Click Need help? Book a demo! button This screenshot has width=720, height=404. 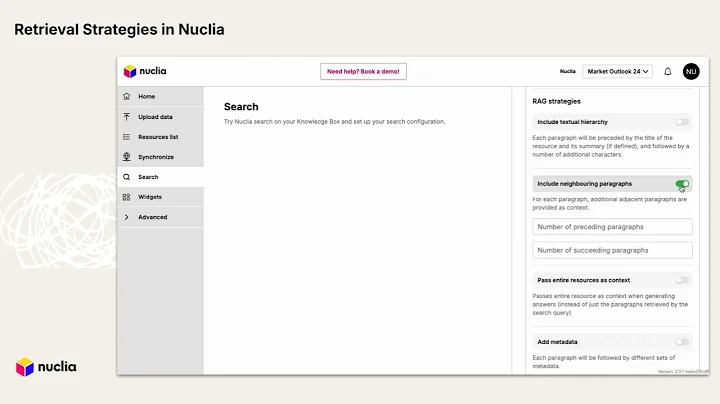[x=363, y=72]
